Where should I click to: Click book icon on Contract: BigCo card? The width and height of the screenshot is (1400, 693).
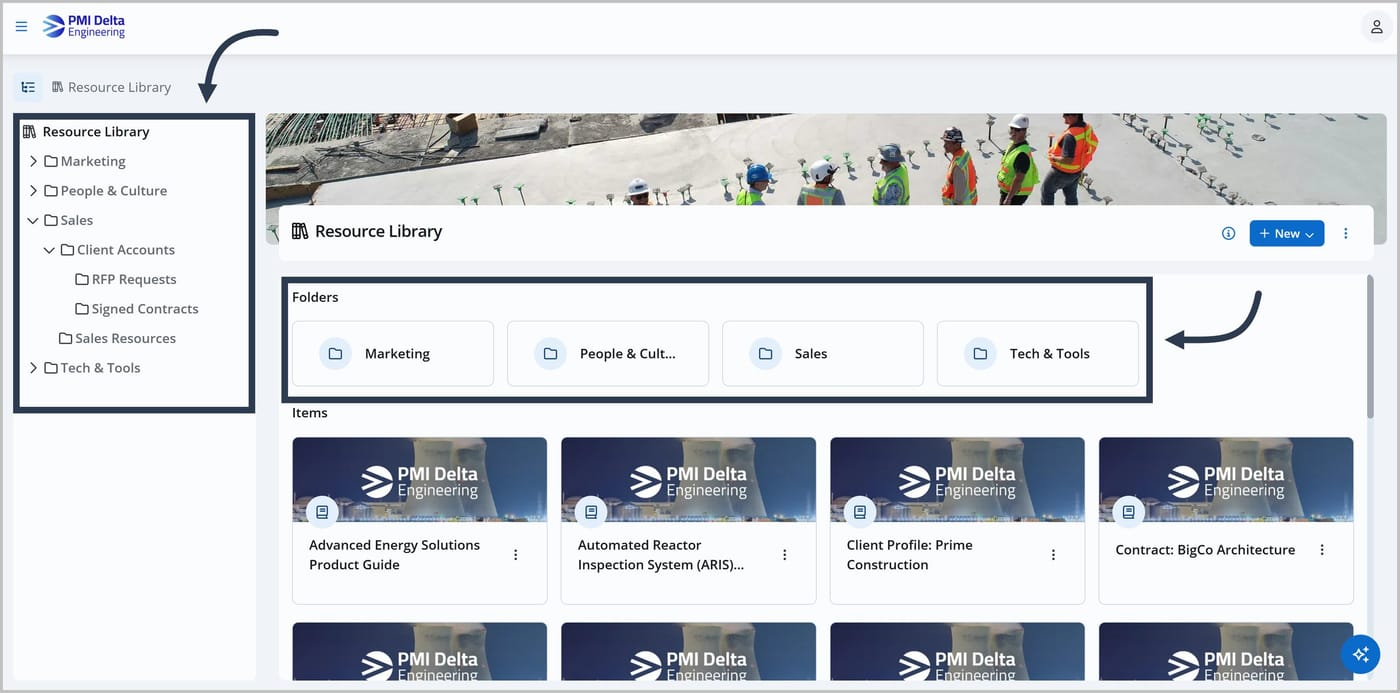point(1128,512)
